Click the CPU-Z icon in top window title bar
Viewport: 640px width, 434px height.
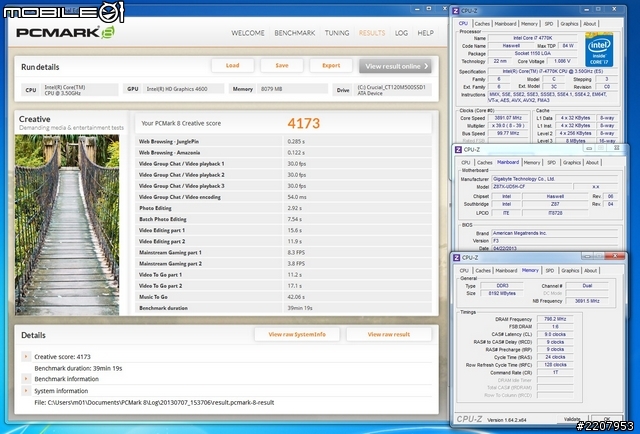[x=456, y=11]
